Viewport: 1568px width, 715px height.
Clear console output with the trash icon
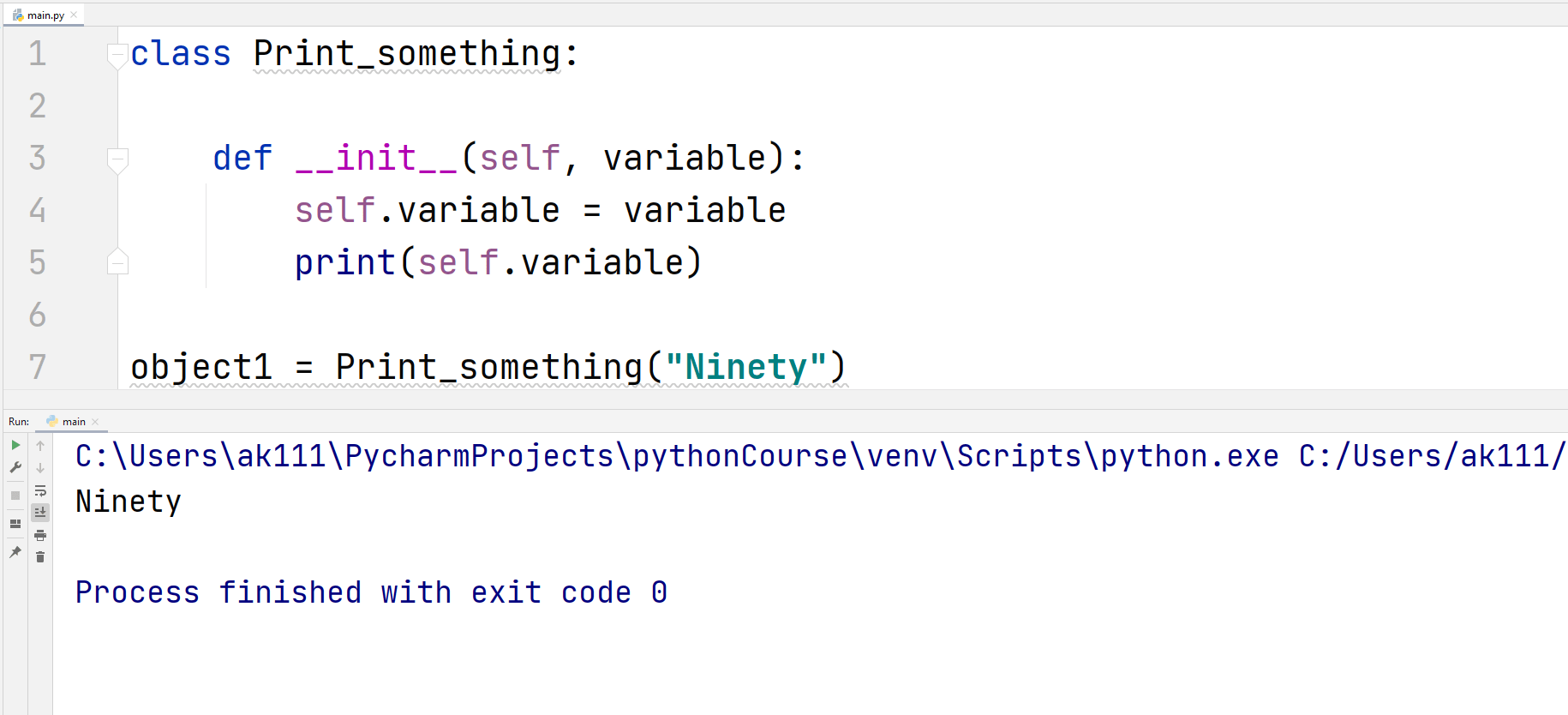(x=40, y=557)
